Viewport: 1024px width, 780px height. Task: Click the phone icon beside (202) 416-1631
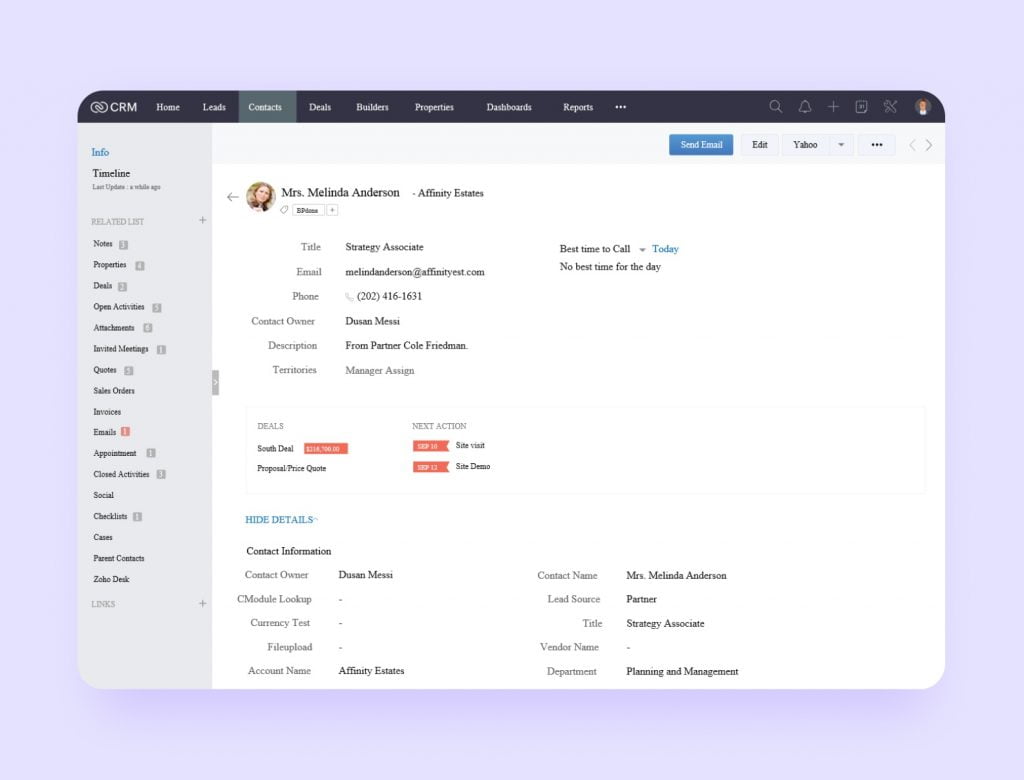347,296
